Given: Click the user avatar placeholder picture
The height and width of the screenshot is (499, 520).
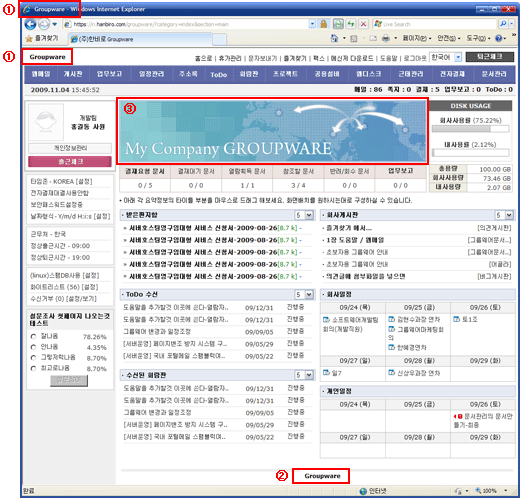Looking at the screenshot, I should click(x=46, y=122).
